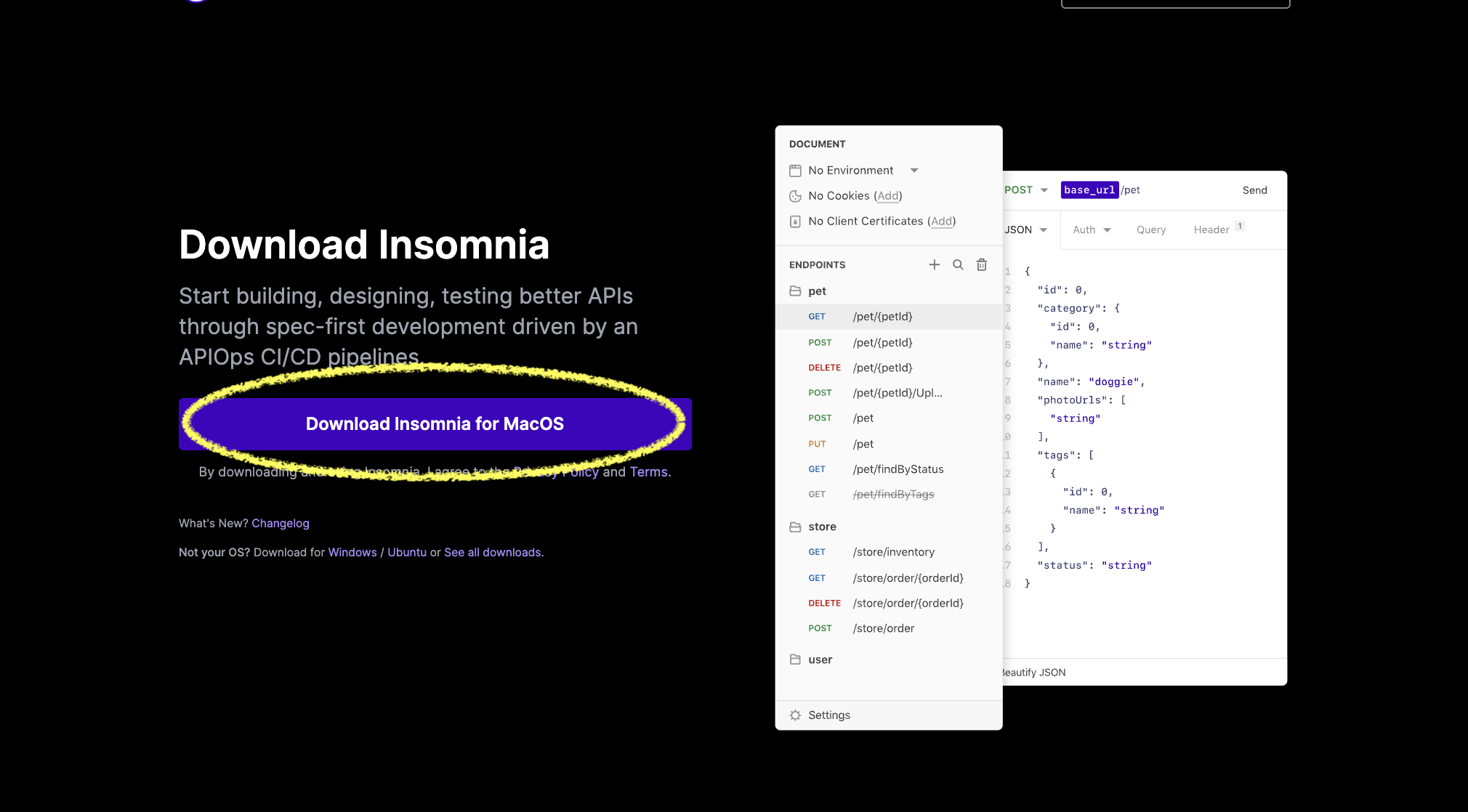Switch to the Query tab
Image resolution: width=1468 pixels, height=812 pixels.
(x=1150, y=230)
